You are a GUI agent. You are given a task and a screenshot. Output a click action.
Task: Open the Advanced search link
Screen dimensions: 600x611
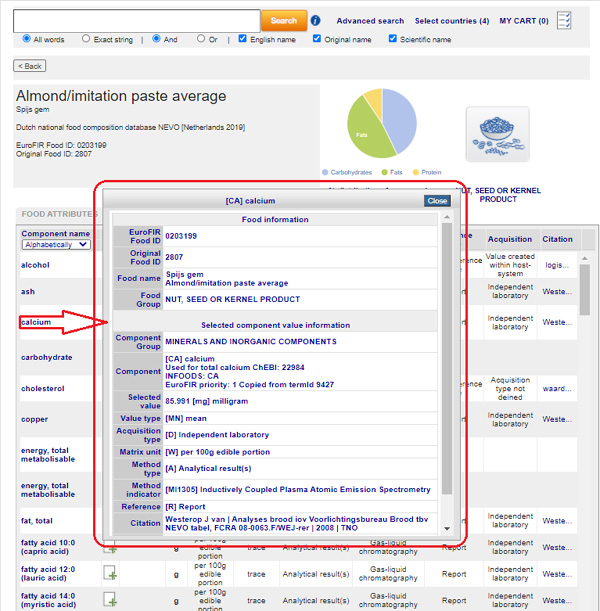pyautogui.click(x=370, y=21)
